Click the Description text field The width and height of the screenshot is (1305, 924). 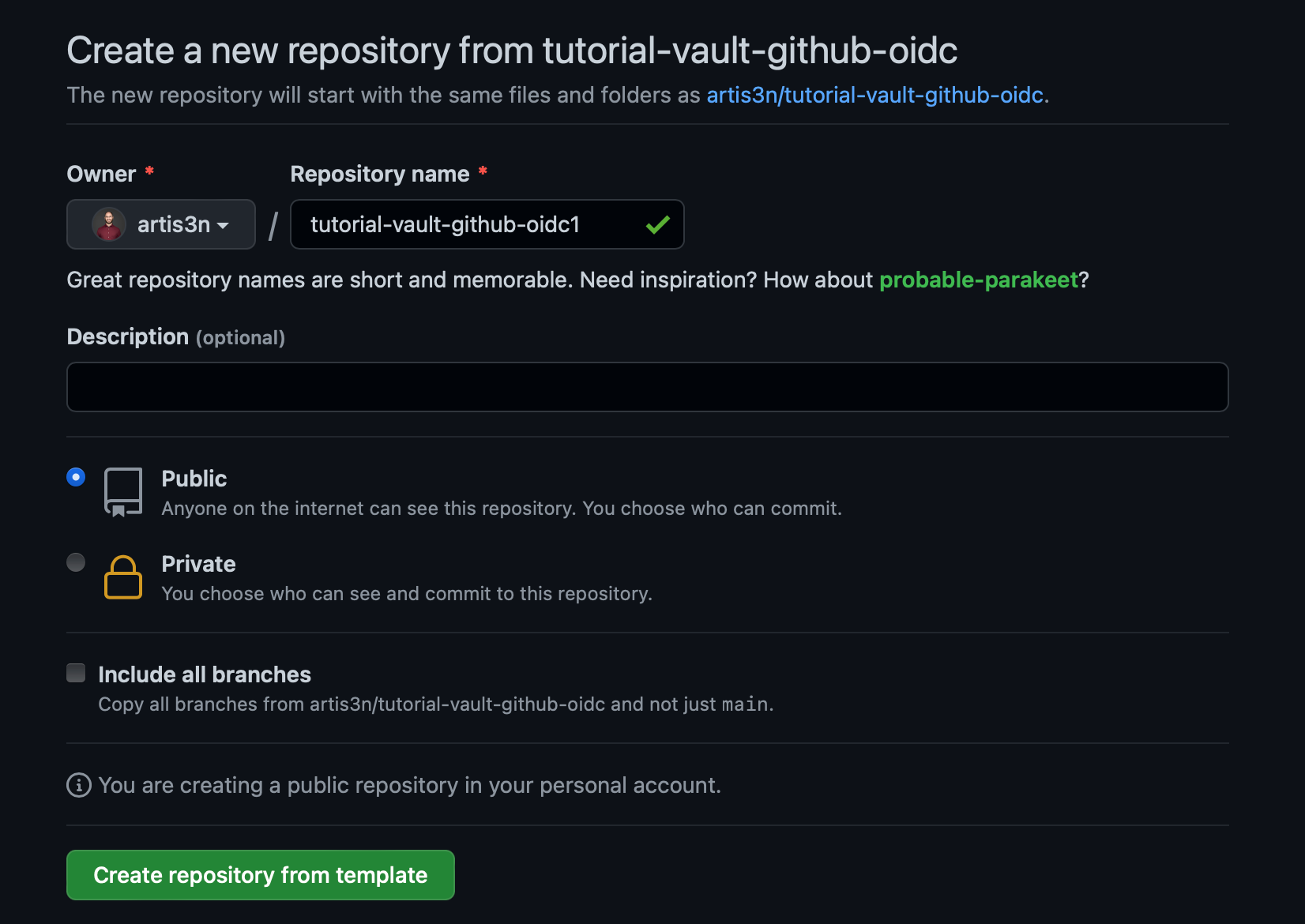tap(647, 386)
